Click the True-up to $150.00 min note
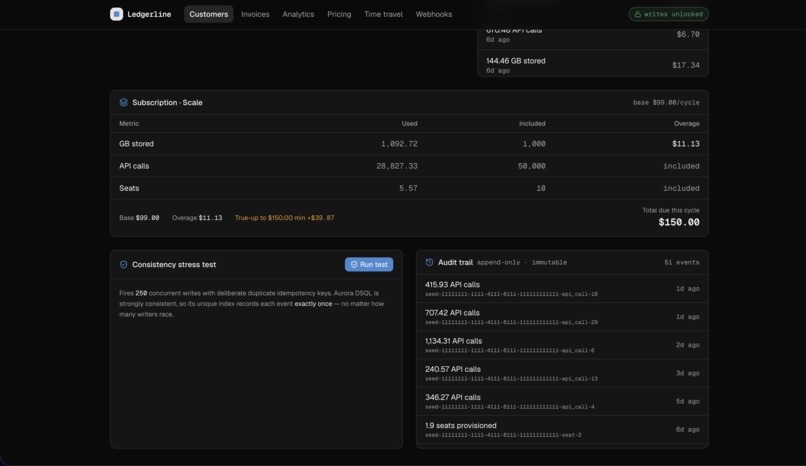 (284, 218)
